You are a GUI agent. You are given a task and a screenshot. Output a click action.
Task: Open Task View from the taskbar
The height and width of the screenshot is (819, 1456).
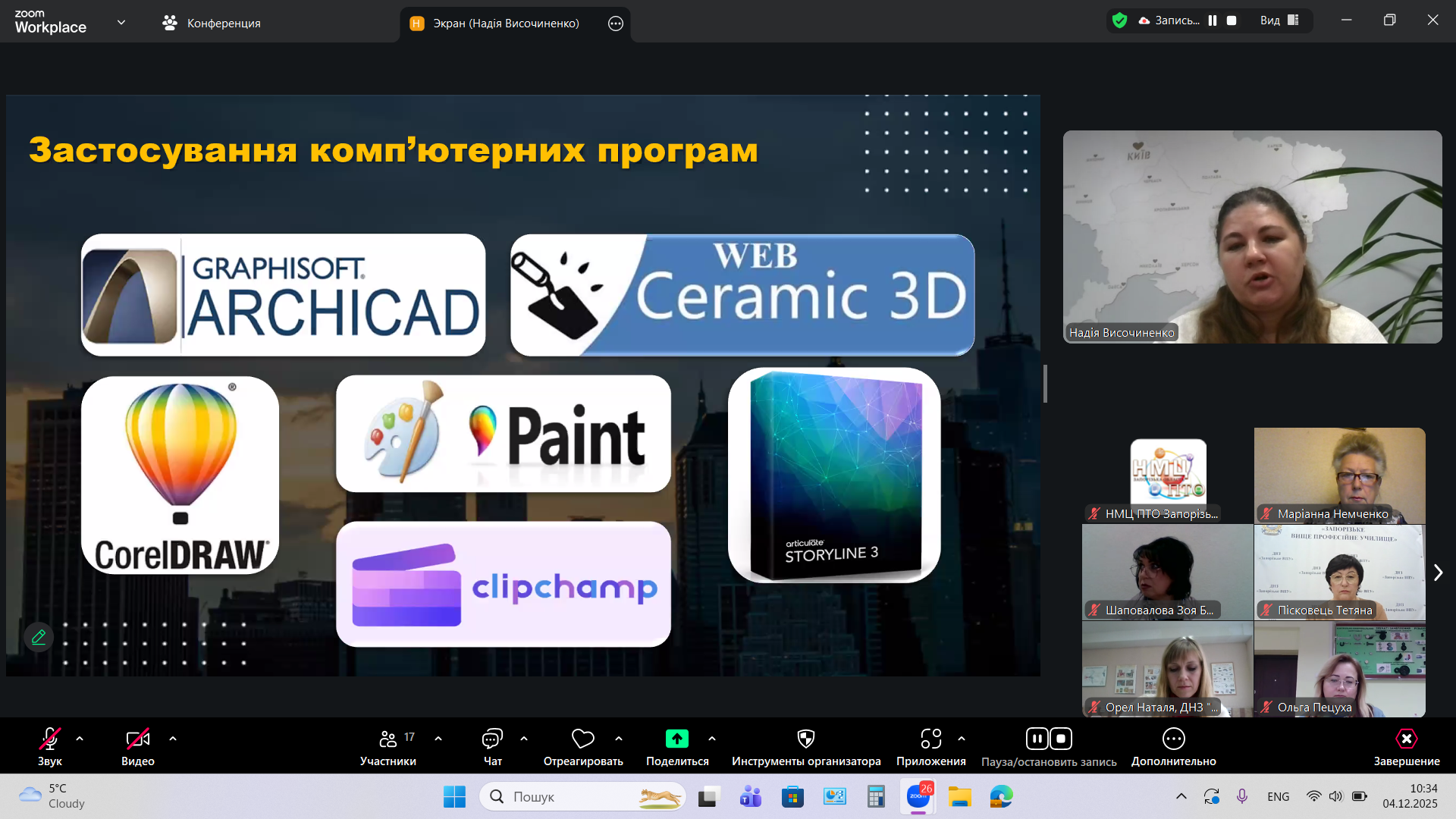pos(709,797)
